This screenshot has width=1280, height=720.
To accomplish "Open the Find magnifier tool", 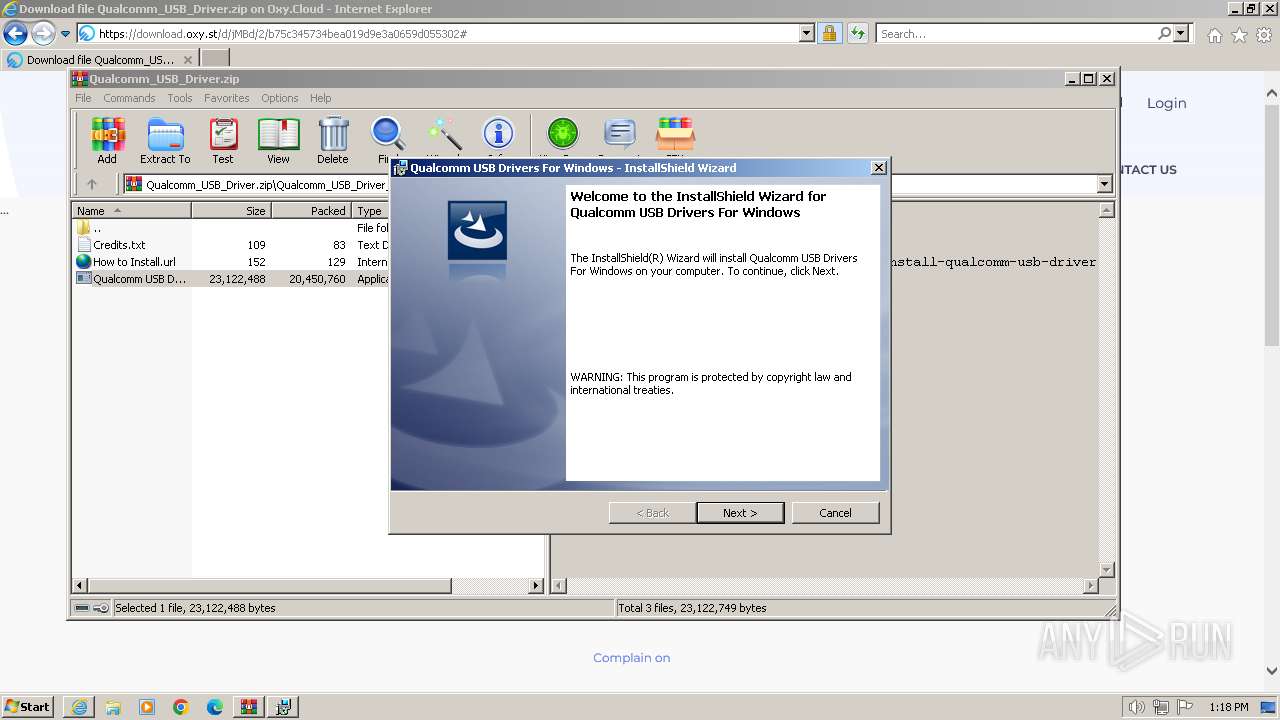I will coord(387,137).
